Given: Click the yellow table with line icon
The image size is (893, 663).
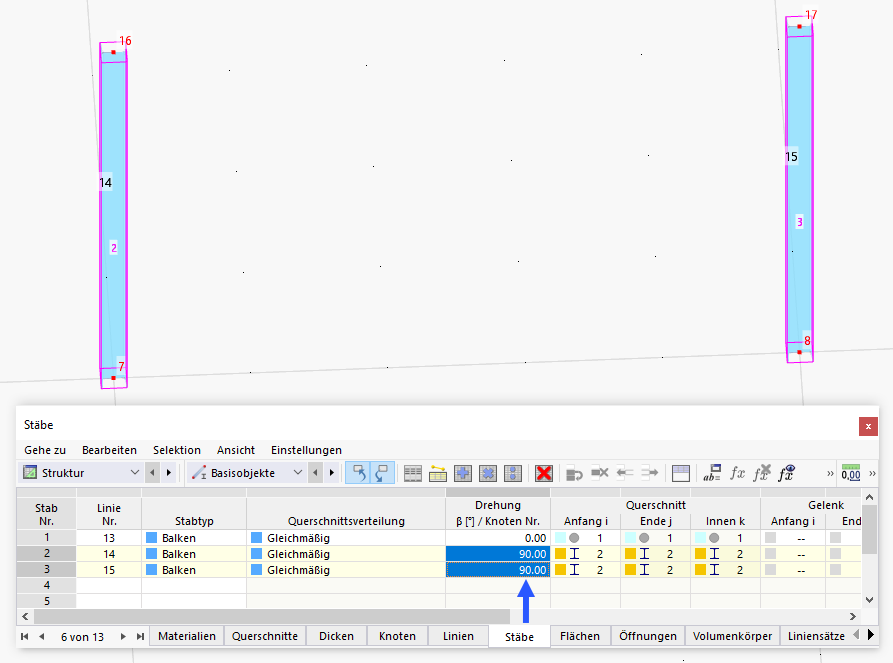Looking at the screenshot, I should tap(438, 473).
